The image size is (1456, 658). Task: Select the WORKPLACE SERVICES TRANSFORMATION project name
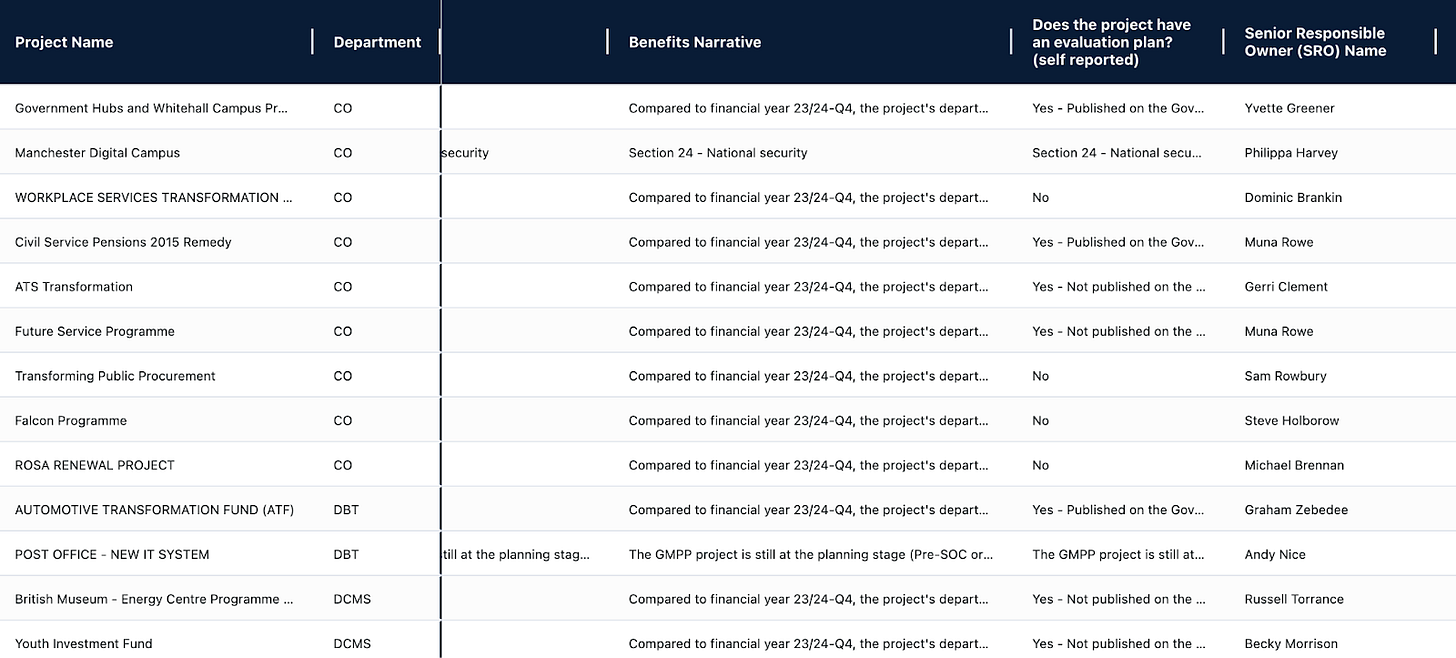[x=154, y=197]
